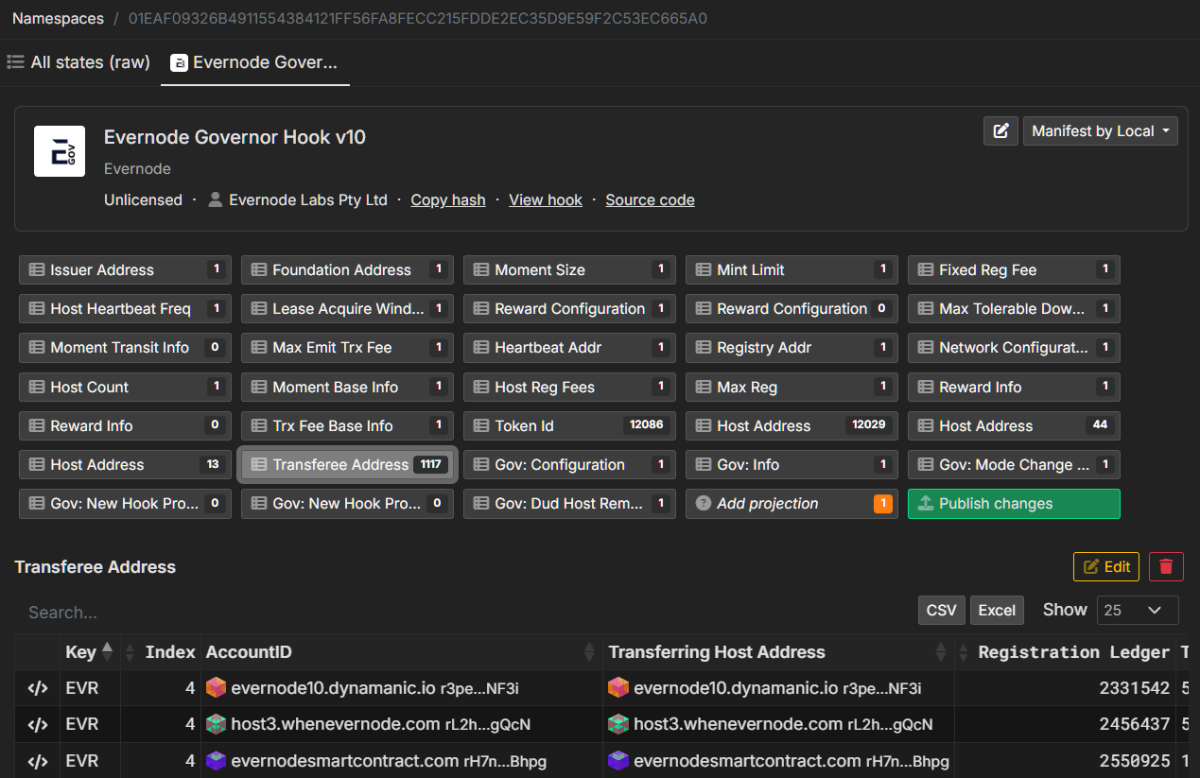Viewport: 1200px width, 778px height.
Task: Click the 'a' badge icon on the Evernode Gover tab
Action: point(179,62)
